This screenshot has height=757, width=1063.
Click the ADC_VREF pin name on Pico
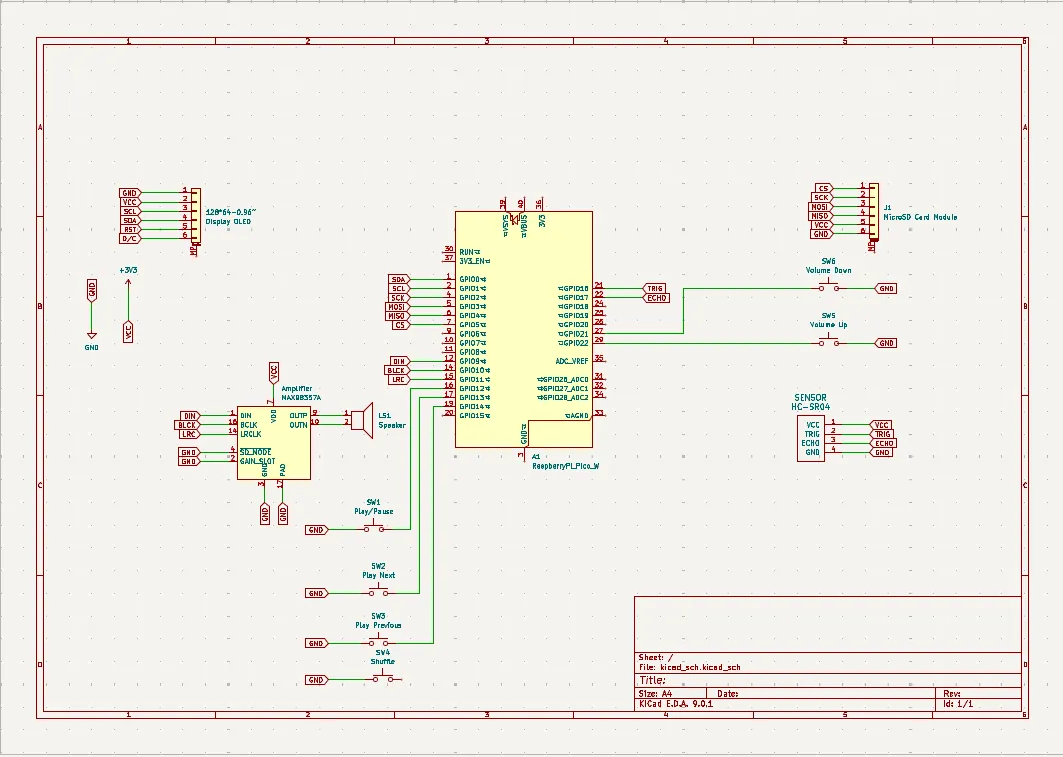571,361
